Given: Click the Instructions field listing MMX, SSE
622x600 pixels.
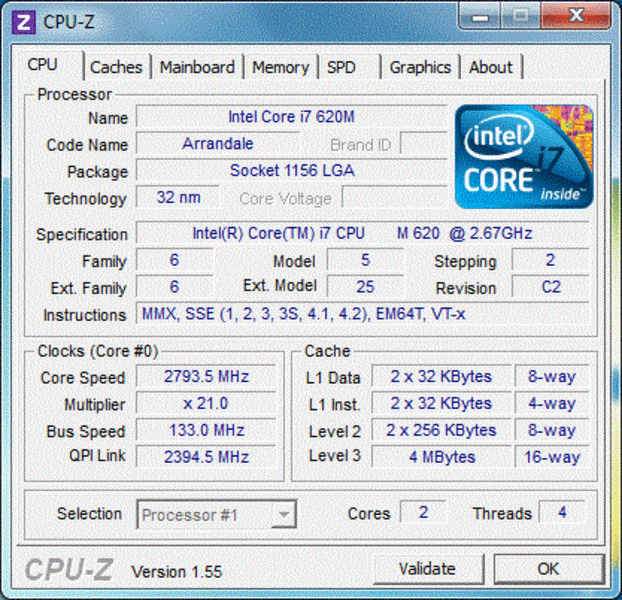Looking at the screenshot, I should point(362,314).
